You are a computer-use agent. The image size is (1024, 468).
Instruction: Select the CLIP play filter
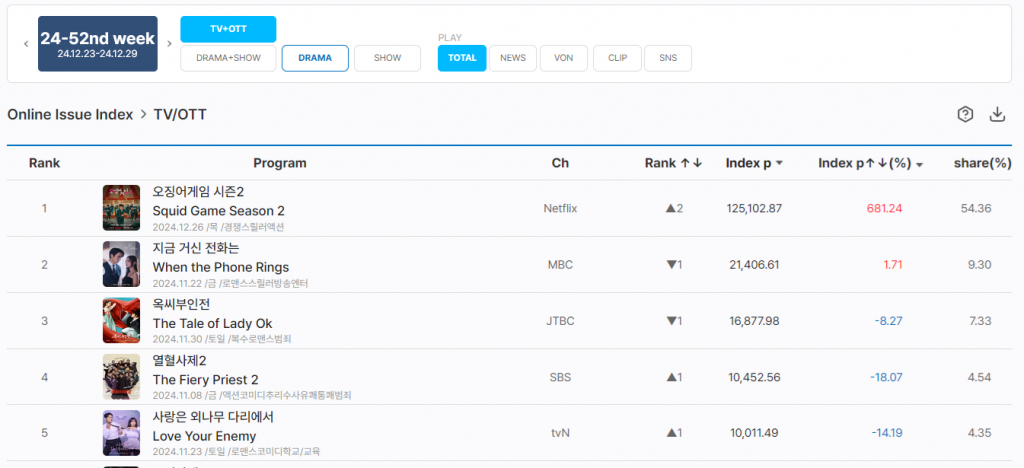point(617,58)
